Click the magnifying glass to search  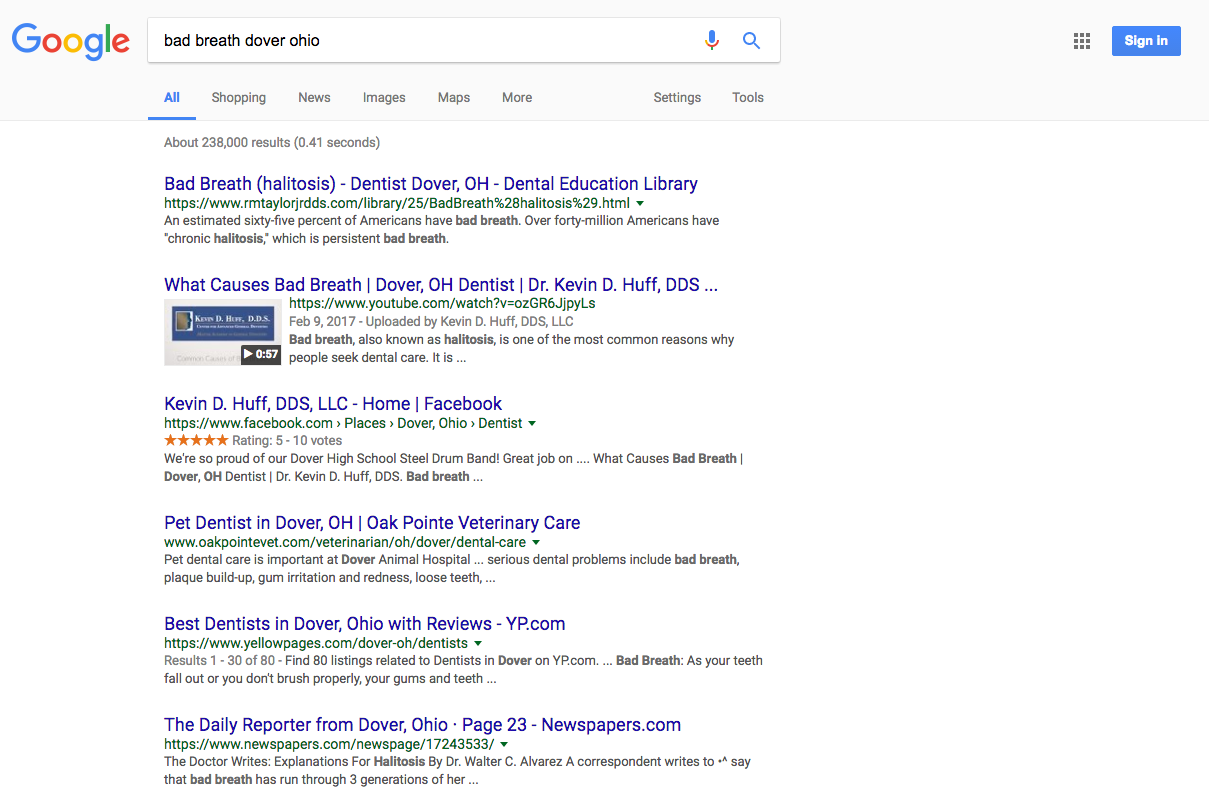[x=751, y=40]
